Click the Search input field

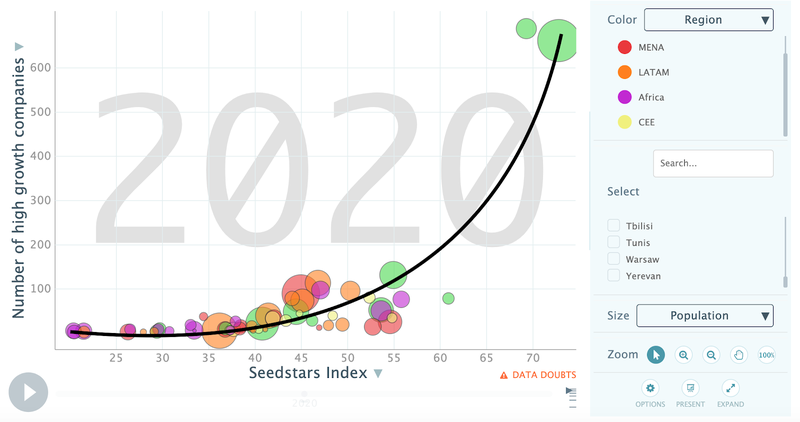click(x=713, y=163)
